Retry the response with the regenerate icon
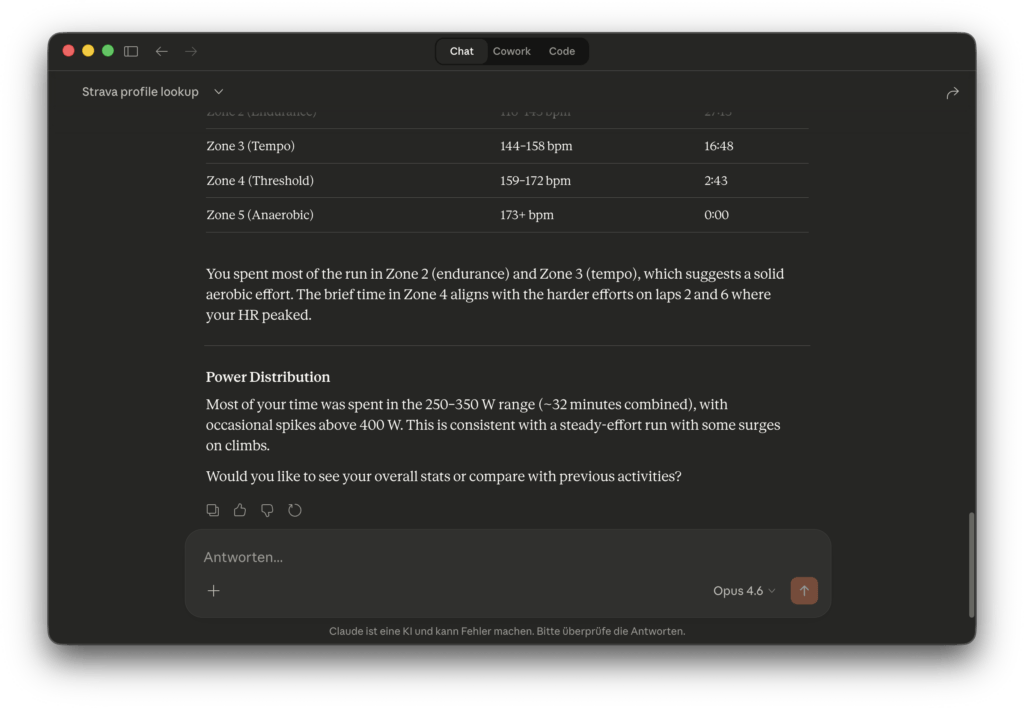The width and height of the screenshot is (1024, 708). pos(295,510)
